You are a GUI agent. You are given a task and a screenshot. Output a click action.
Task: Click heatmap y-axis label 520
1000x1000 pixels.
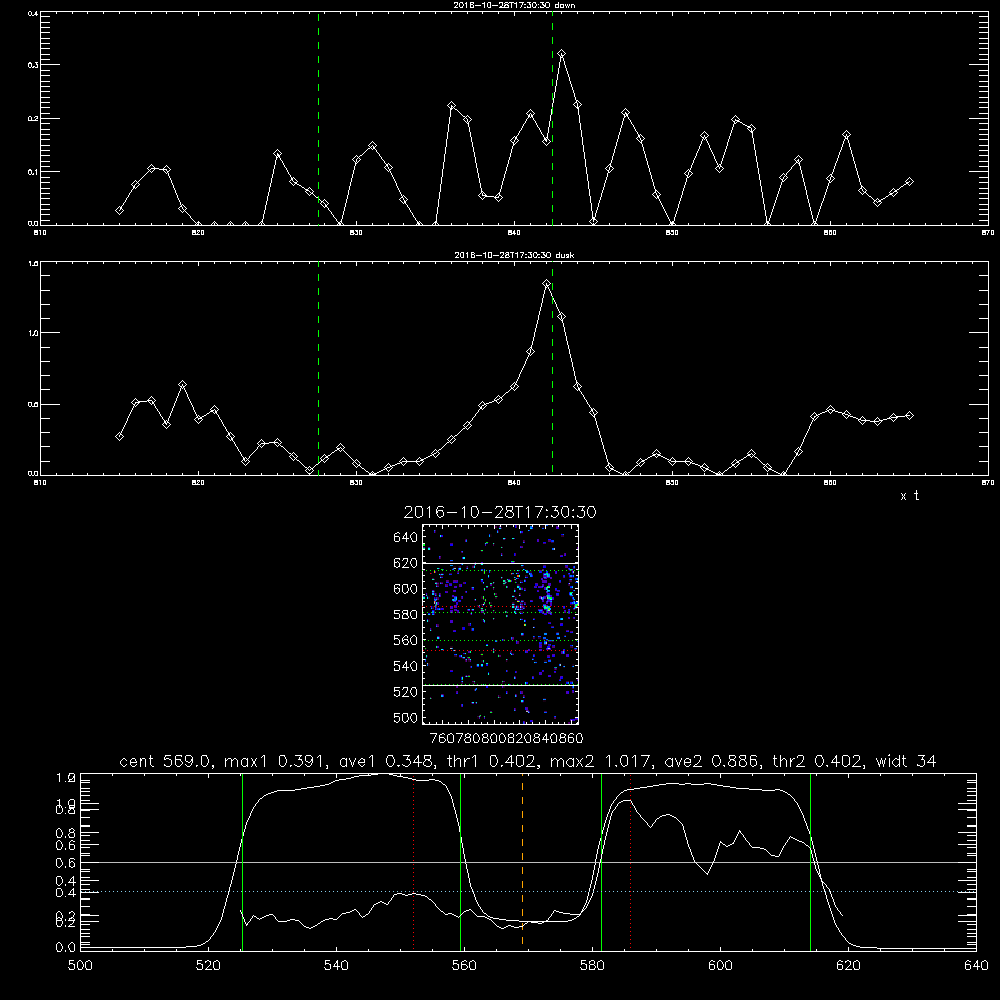406,692
